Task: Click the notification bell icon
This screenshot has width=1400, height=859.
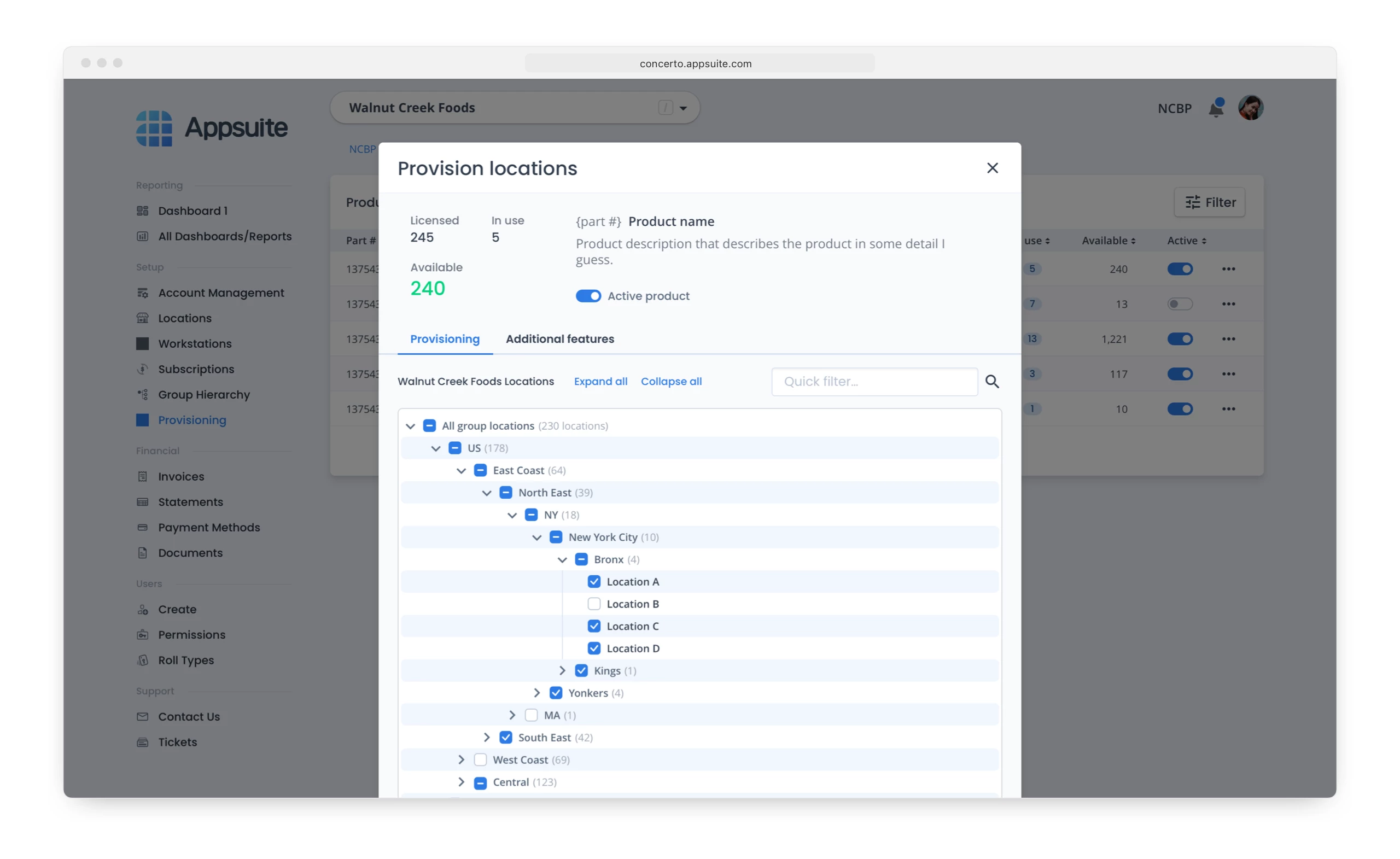Action: pyautogui.click(x=1215, y=108)
